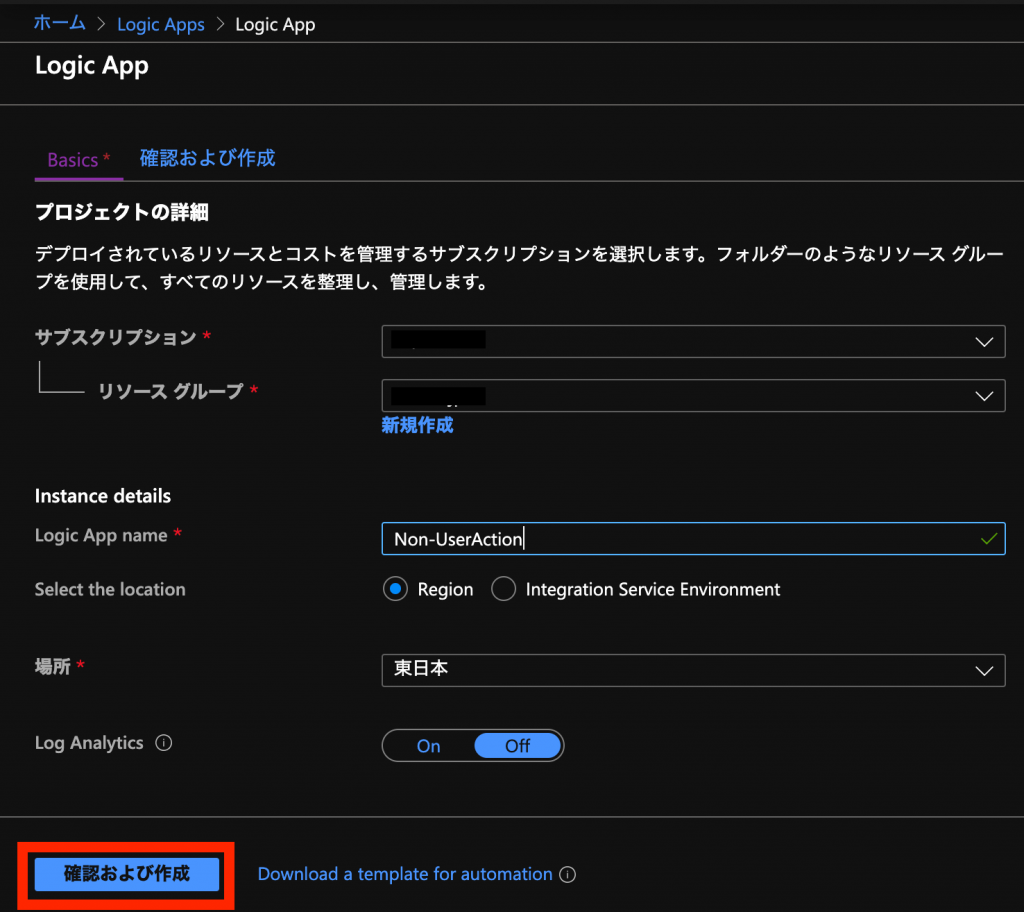Viewport: 1024px width, 912px height.
Task: Select the Region radio button
Action: pyautogui.click(x=395, y=589)
